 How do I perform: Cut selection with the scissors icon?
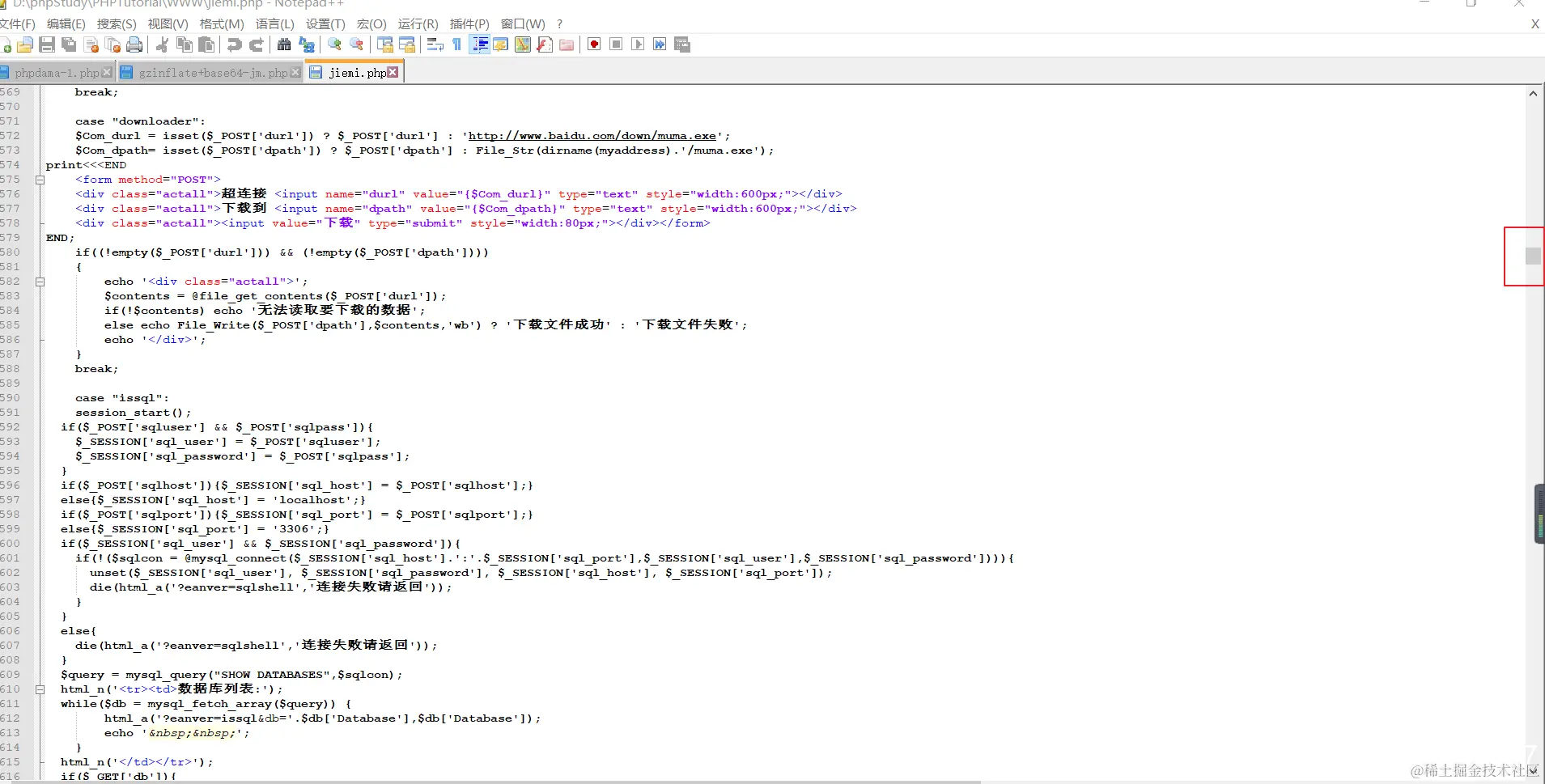pyautogui.click(x=162, y=44)
